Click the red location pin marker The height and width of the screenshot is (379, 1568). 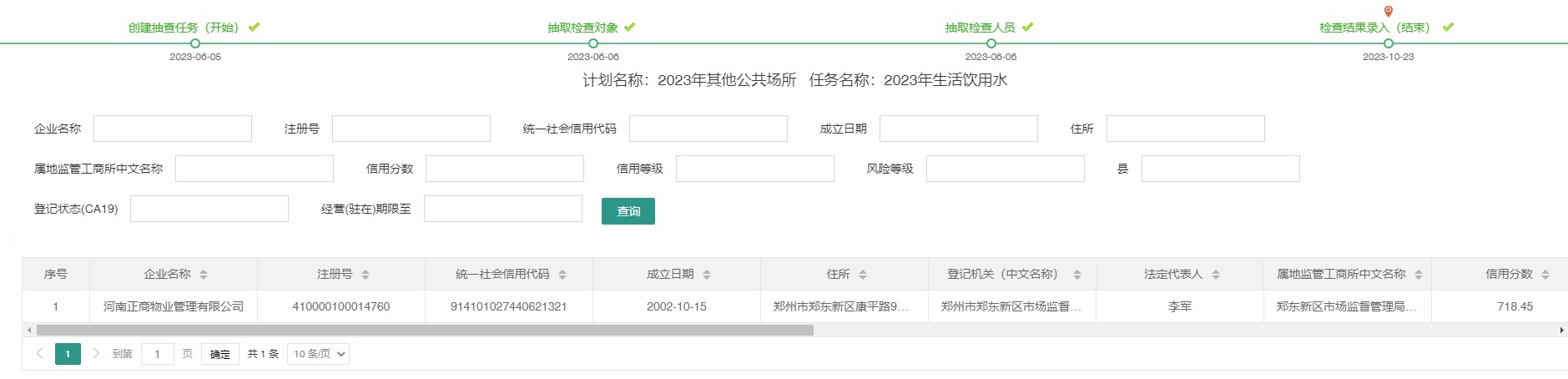[1389, 12]
